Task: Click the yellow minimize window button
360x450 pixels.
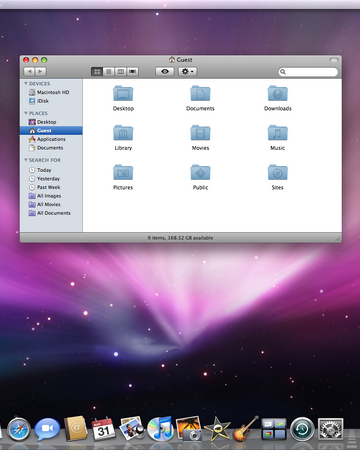Action: [35, 60]
